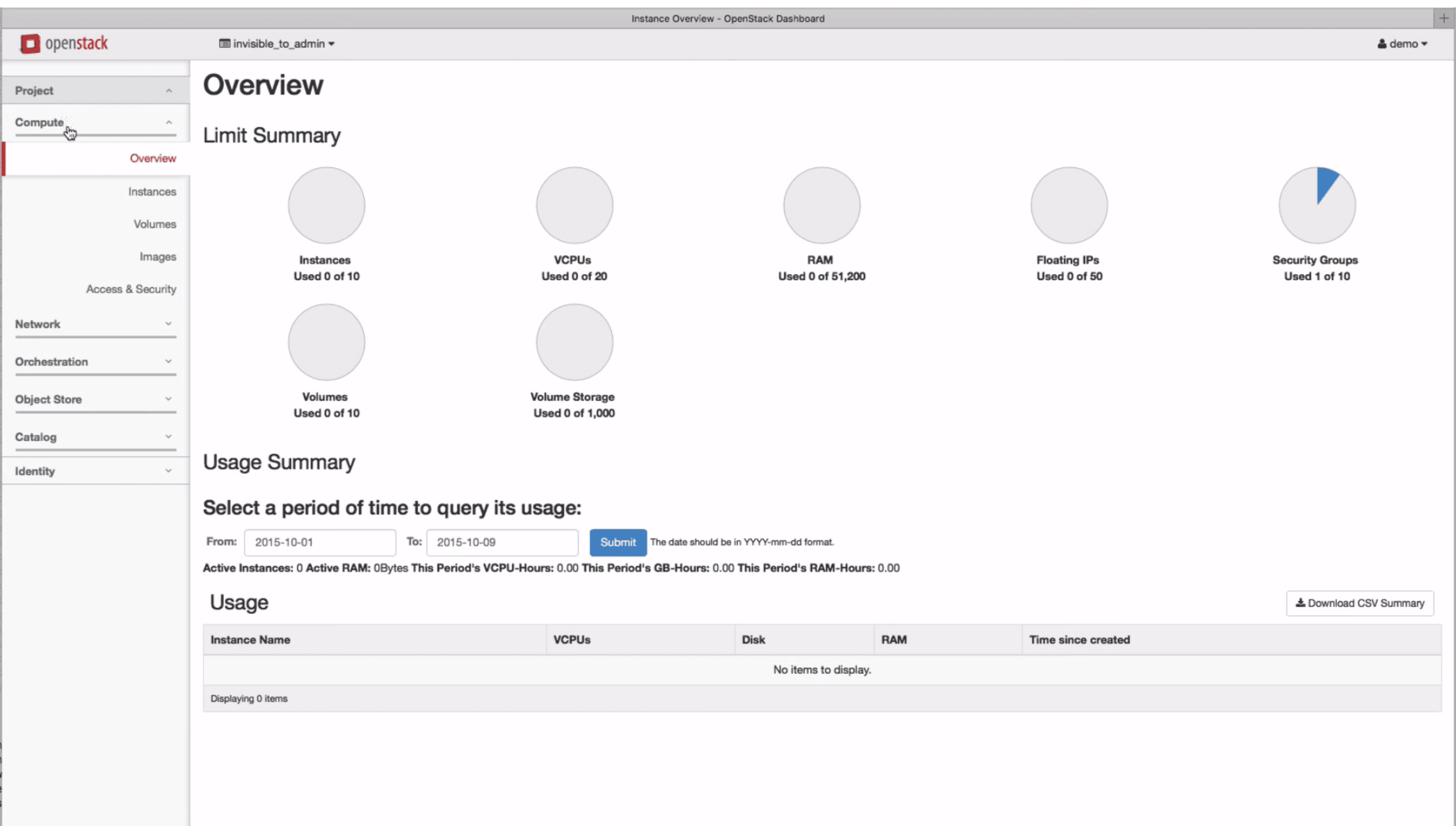Switch to the Instances page
The image size is (1456, 826).
152,192
